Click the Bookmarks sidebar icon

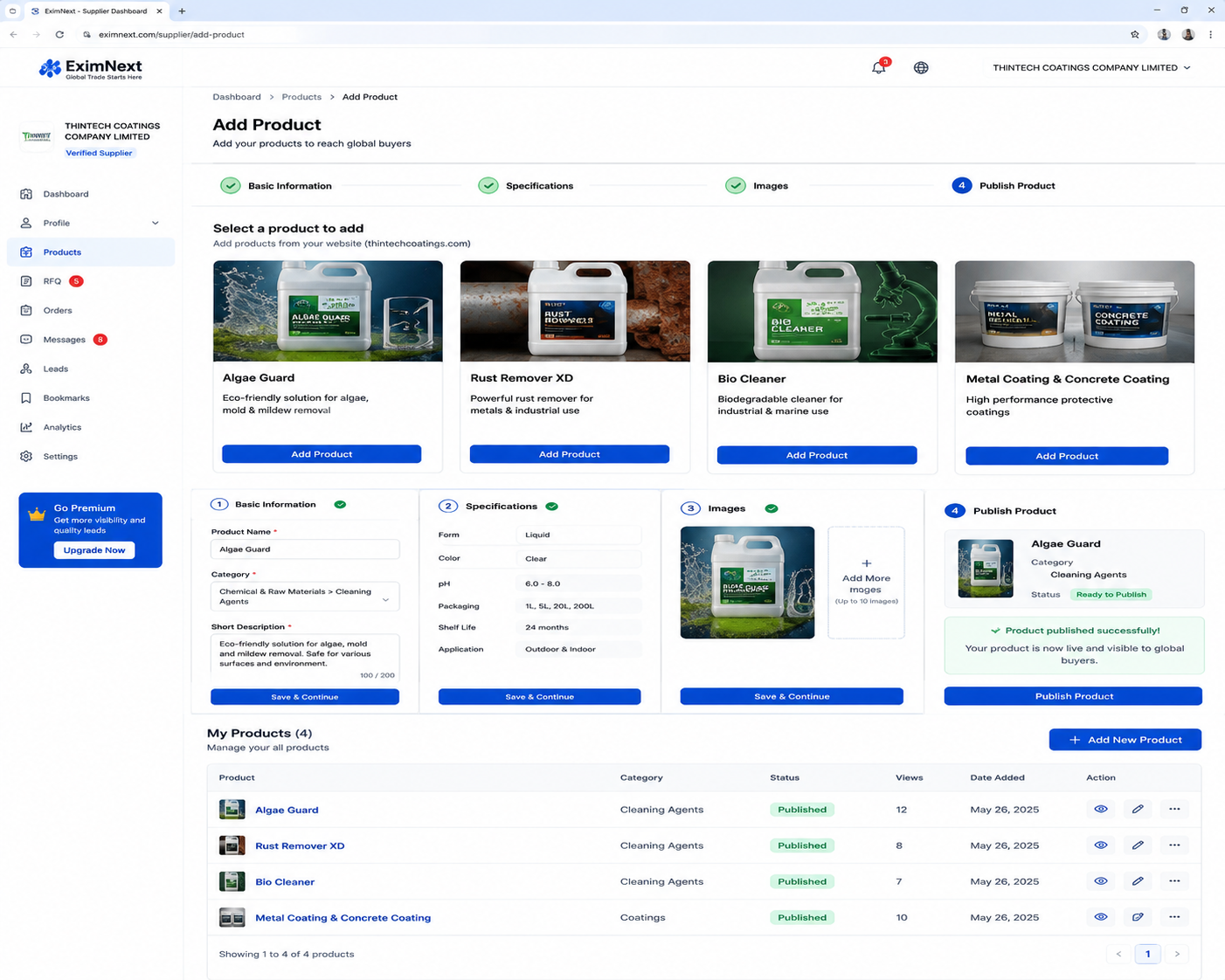click(26, 398)
